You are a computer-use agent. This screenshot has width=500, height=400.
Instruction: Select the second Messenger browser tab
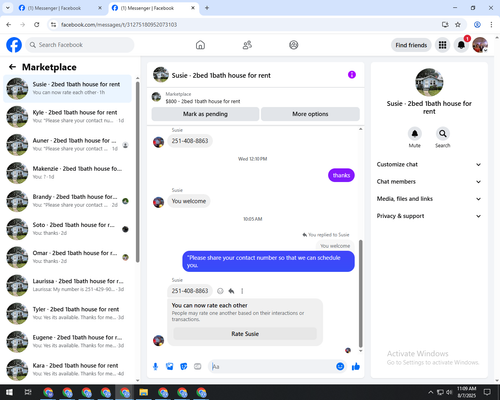point(153,8)
